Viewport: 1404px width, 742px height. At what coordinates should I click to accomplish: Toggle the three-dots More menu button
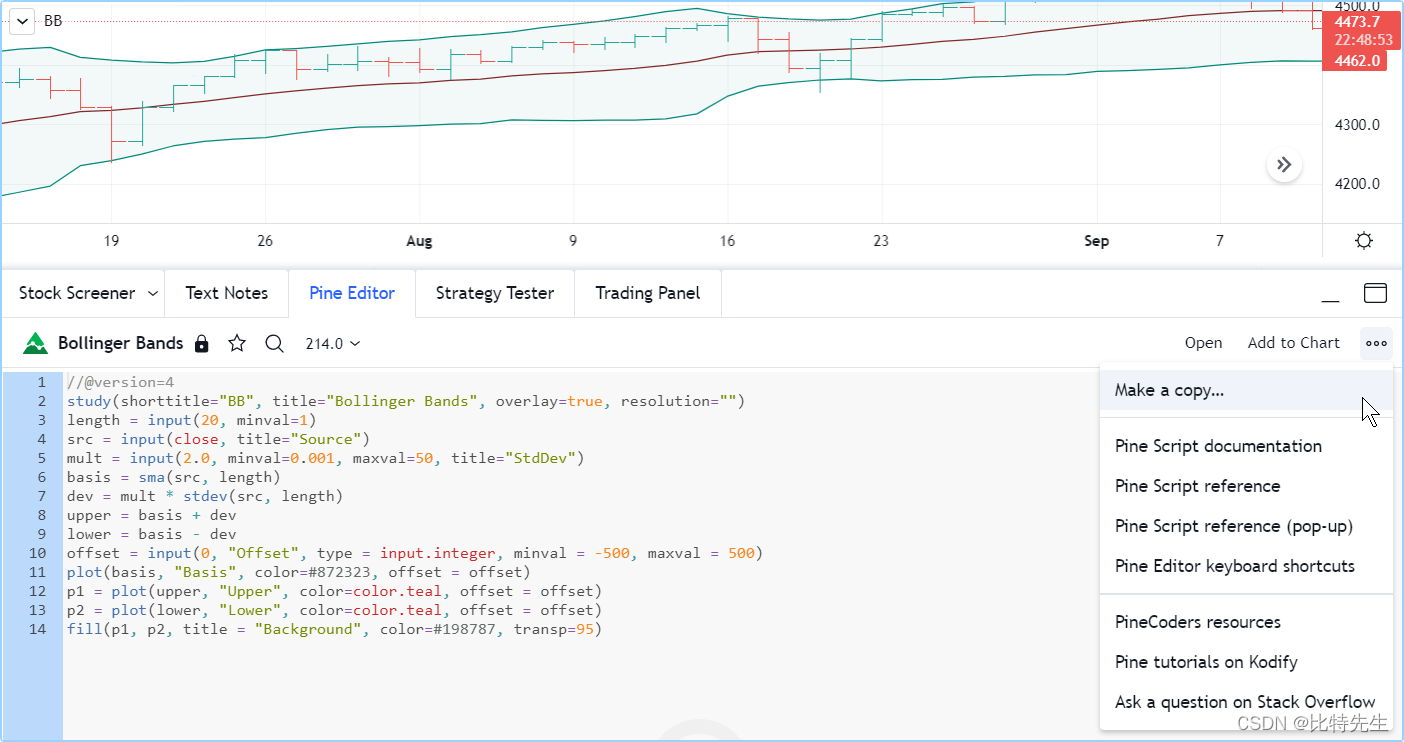[x=1376, y=343]
